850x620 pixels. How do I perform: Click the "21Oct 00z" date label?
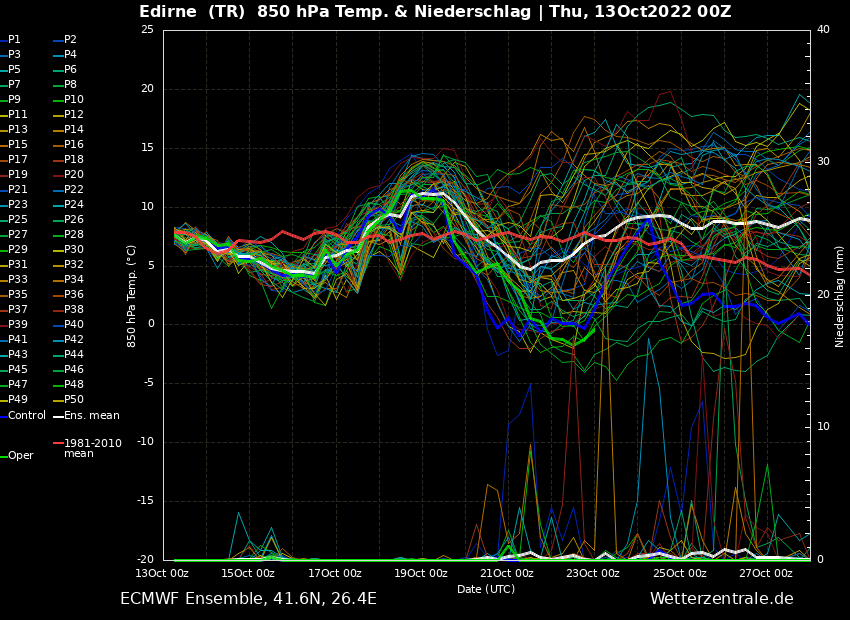coord(507,573)
